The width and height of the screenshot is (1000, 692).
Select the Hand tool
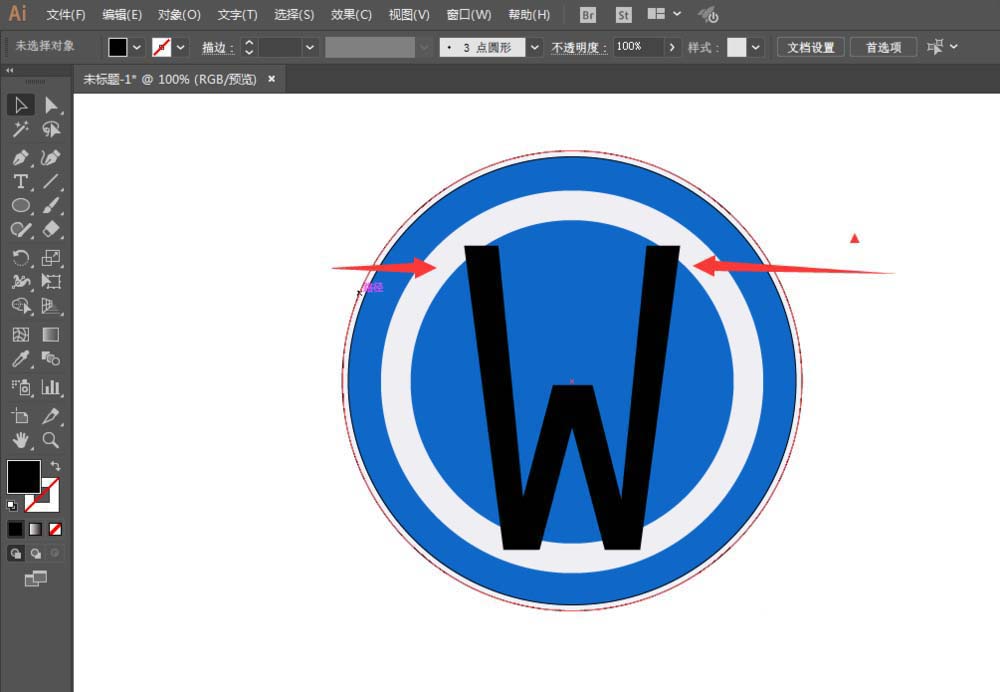click(22, 440)
